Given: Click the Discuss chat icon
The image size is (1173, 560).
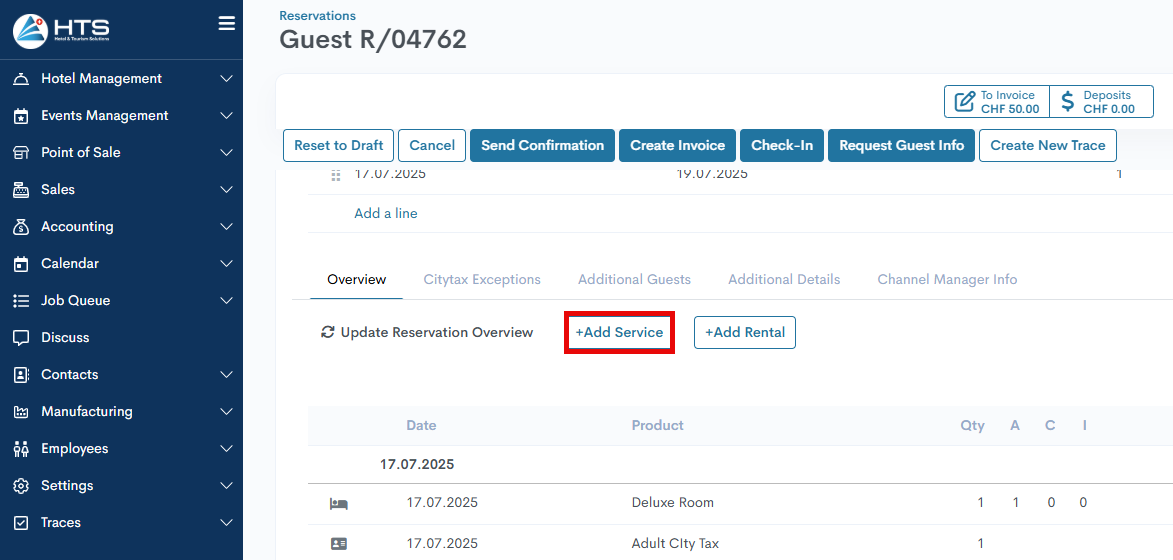Looking at the screenshot, I should click(21, 337).
